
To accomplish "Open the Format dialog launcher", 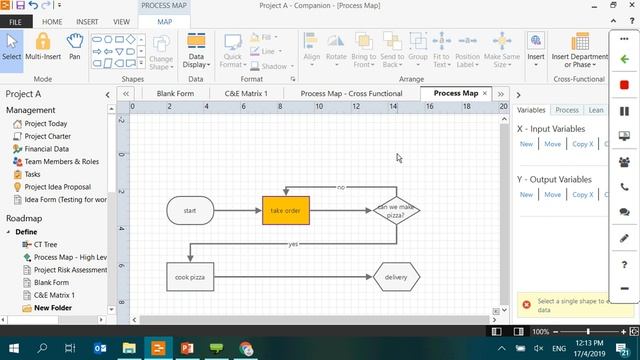I will [293, 79].
